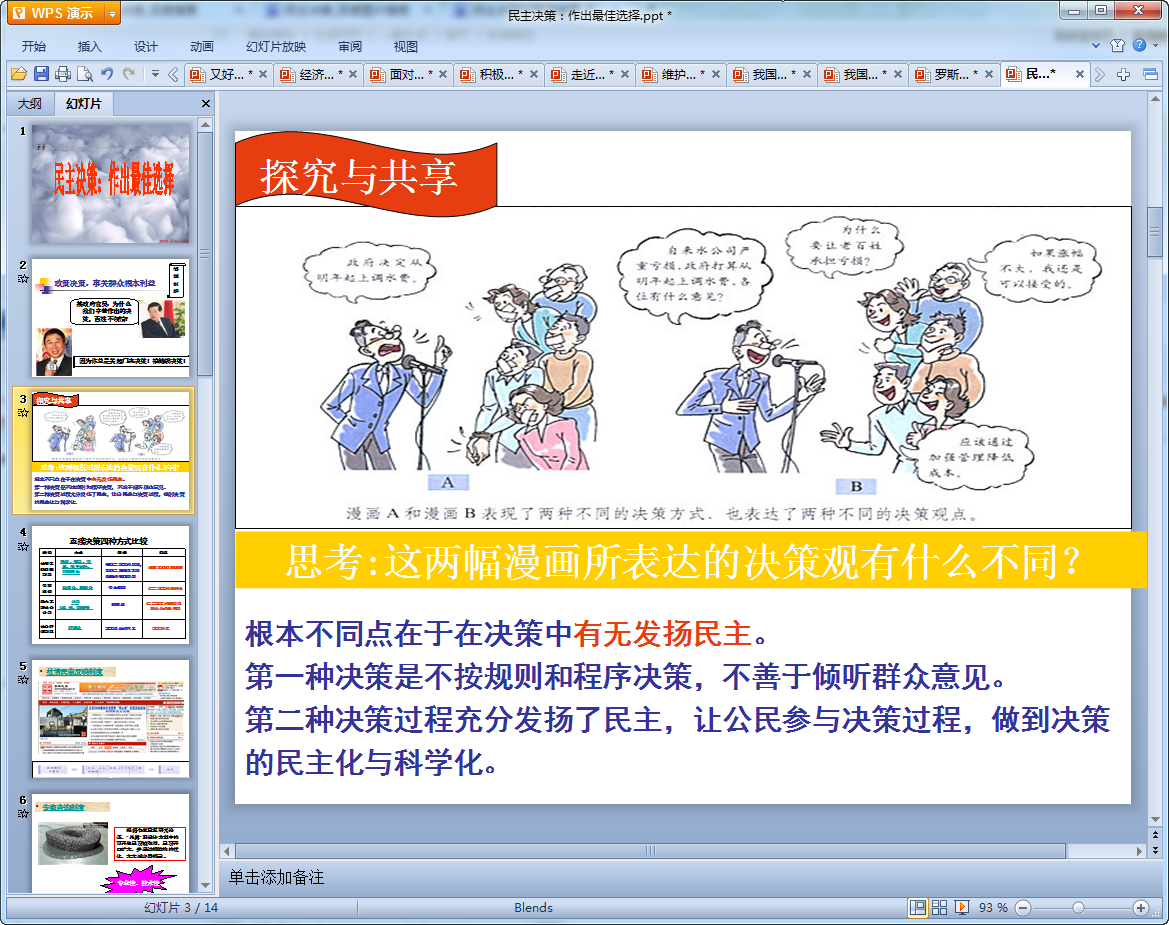The height and width of the screenshot is (925, 1169).
Task: Open the WPS 演示 application menu dropdown arrow
Action: pyautogui.click(x=112, y=13)
